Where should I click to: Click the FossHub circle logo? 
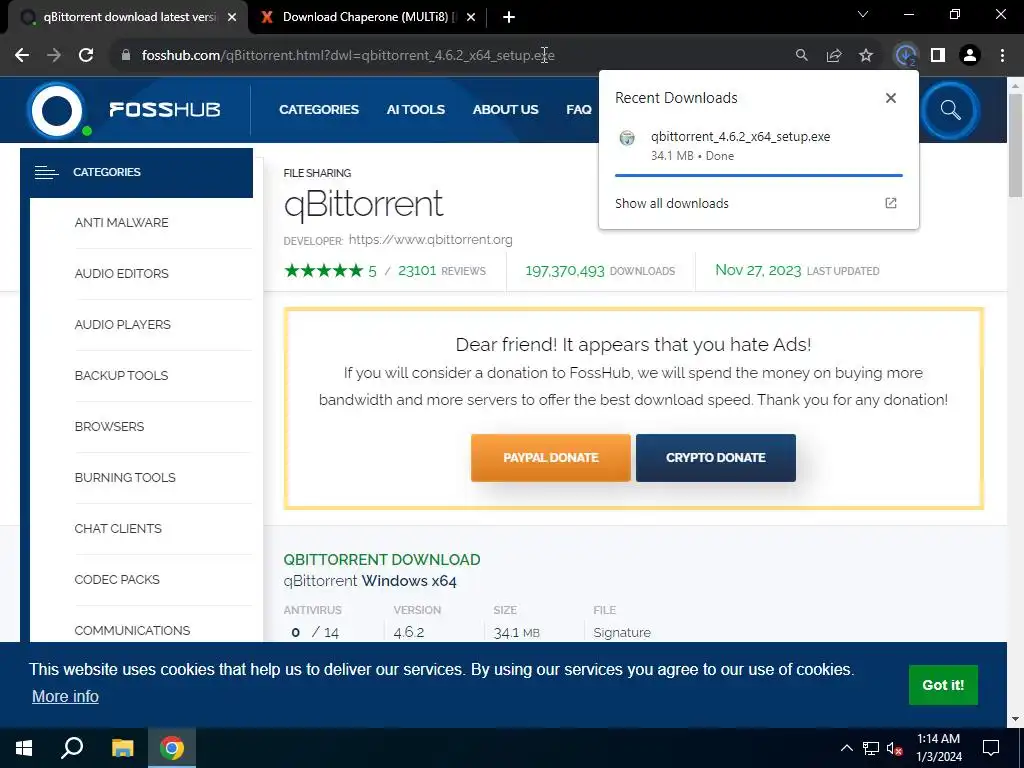pos(57,110)
